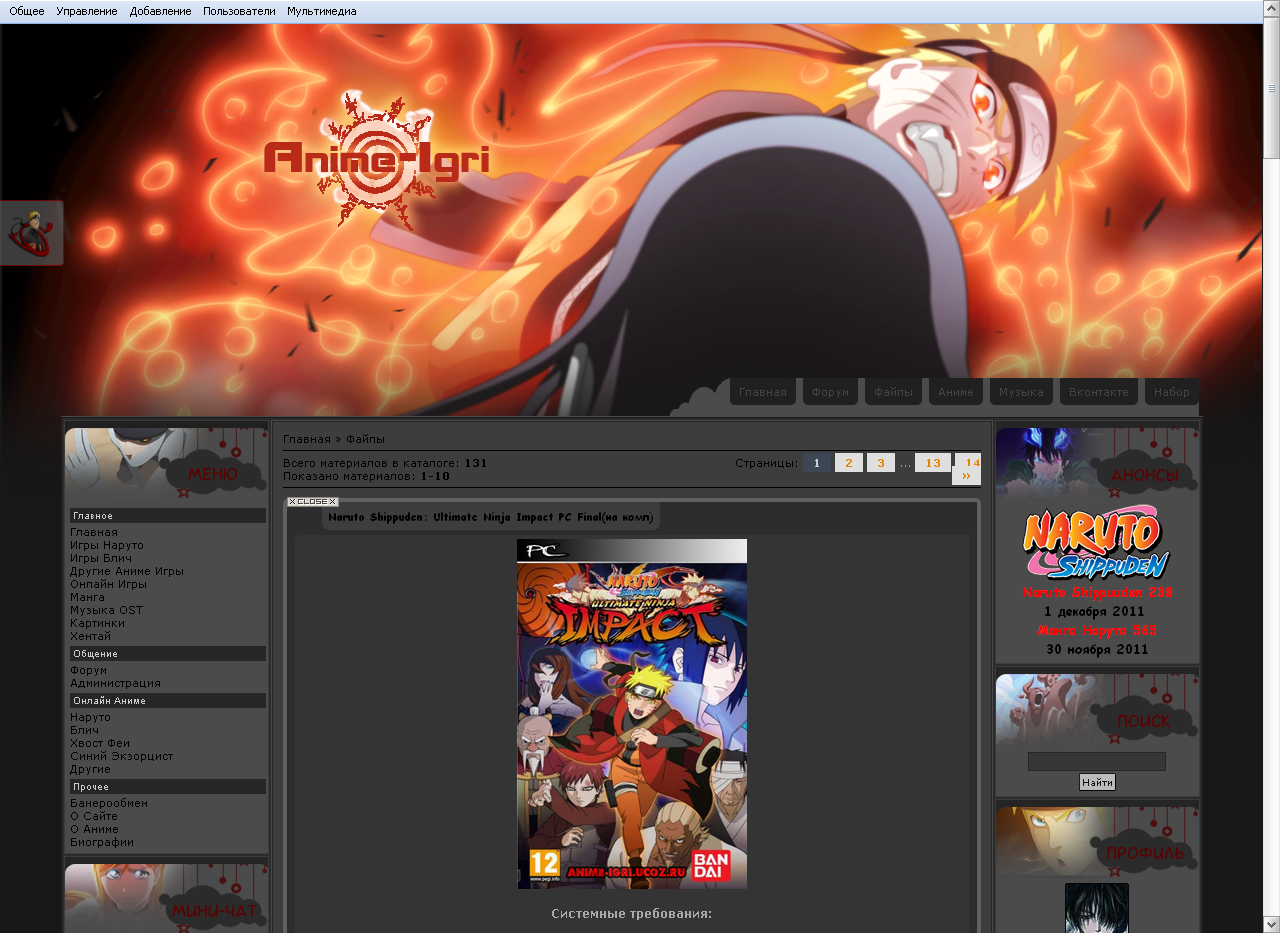
Task: Open Музыка OST in the sidebar
Action: coord(106,610)
